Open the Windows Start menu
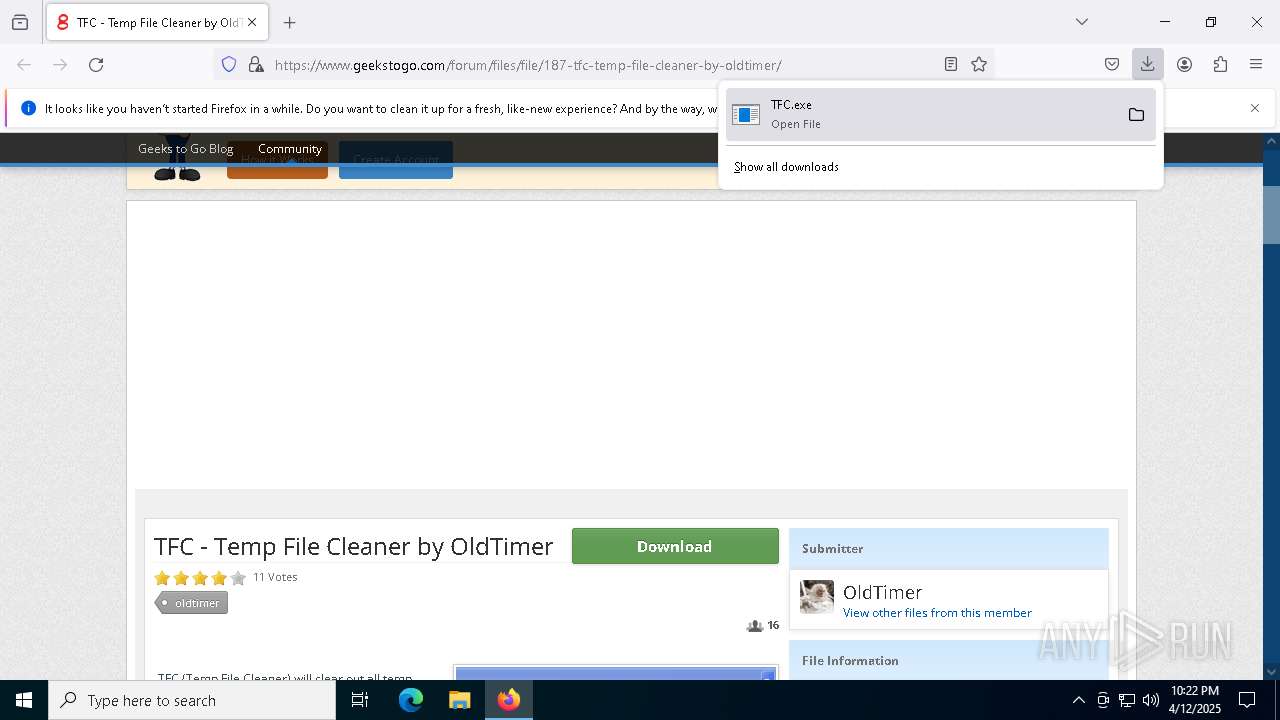The width and height of the screenshot is (1280, 720). point(24,700)
